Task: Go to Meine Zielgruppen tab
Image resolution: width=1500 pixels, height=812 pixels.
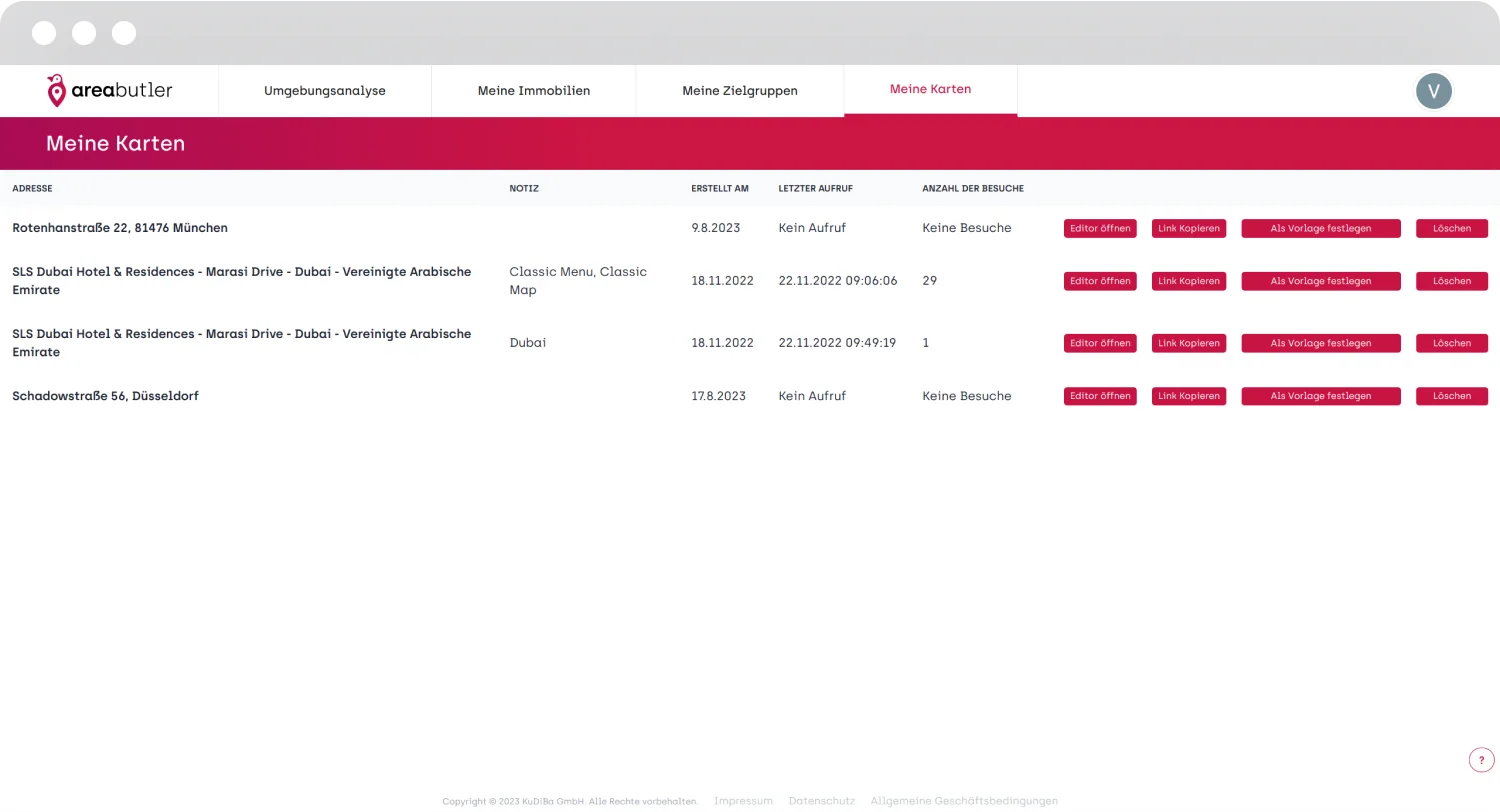Action: (740, 91)
